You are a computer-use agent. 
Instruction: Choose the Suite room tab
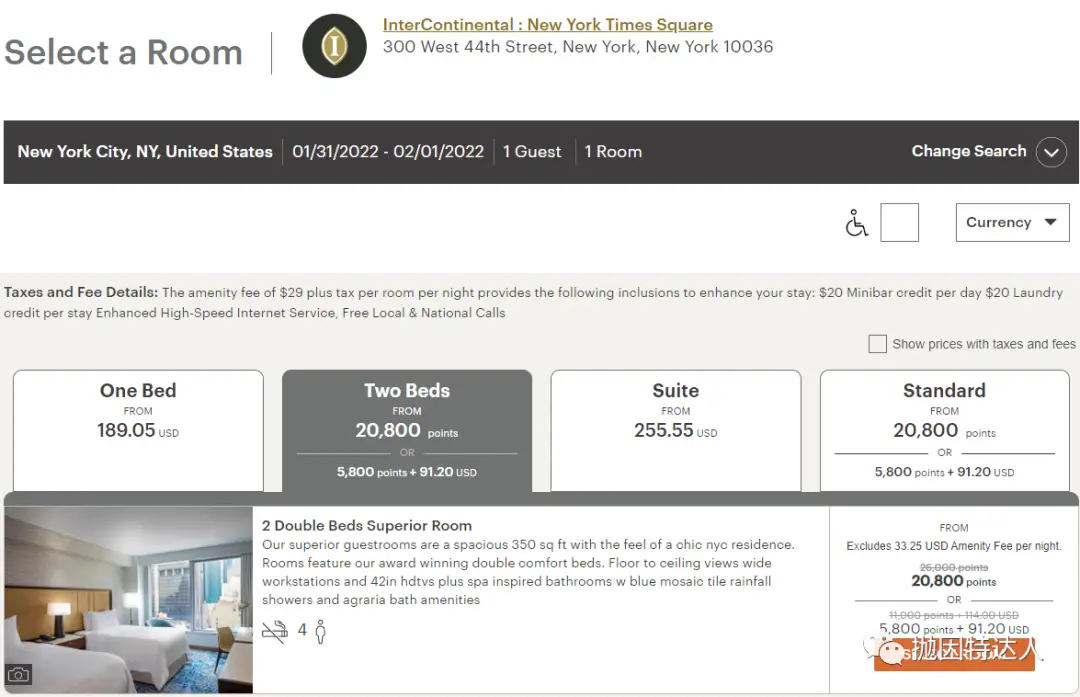point(676,430)
